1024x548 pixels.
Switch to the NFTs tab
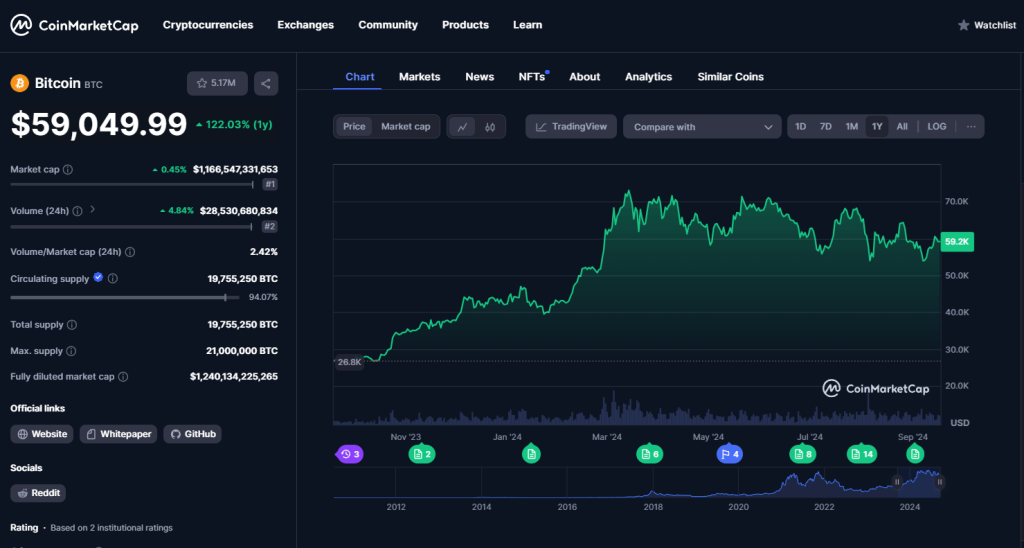point(532,76)
